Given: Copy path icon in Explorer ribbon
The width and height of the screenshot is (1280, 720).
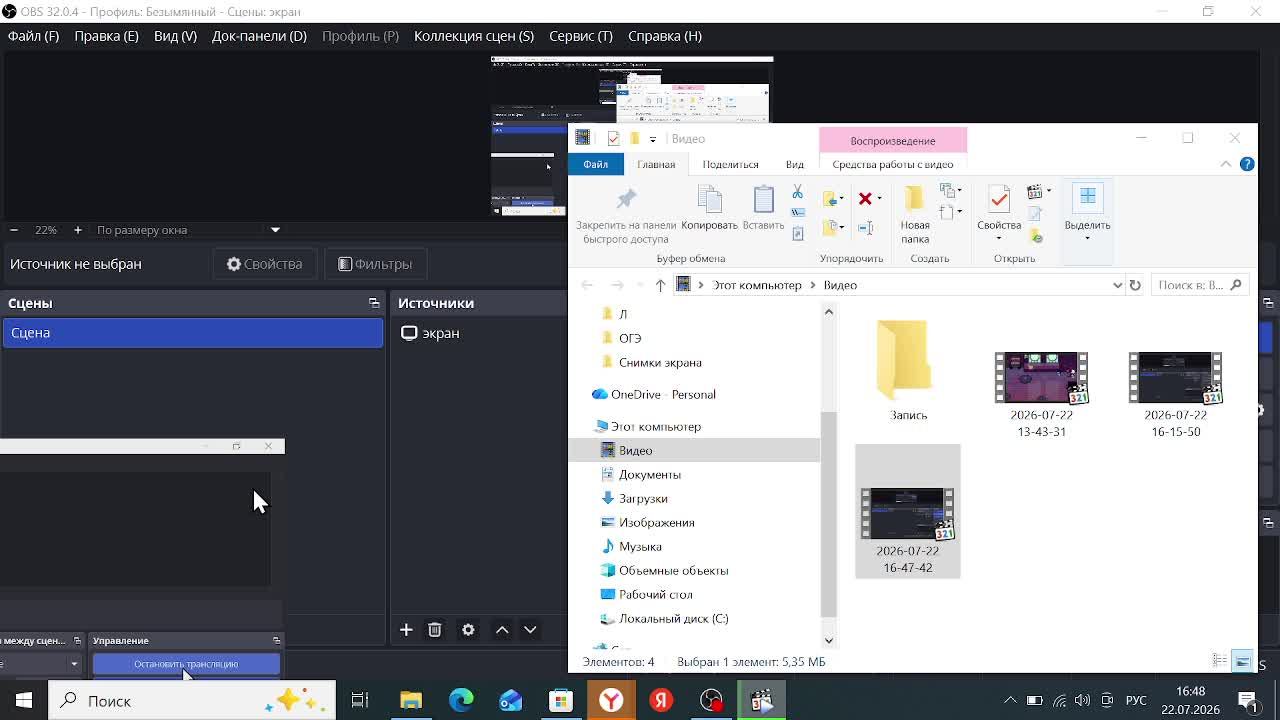Looking at the screenshot, I should (x=797, y=212).
